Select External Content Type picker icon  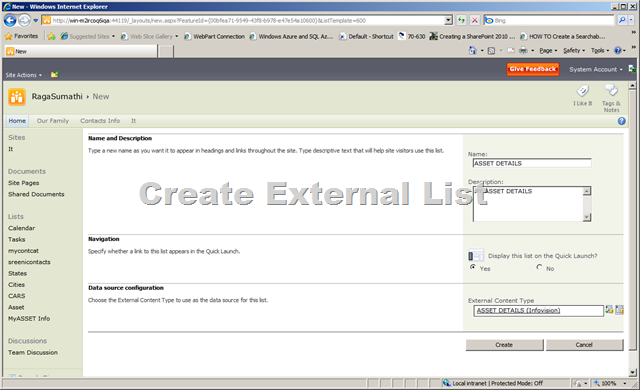point(619,310)
